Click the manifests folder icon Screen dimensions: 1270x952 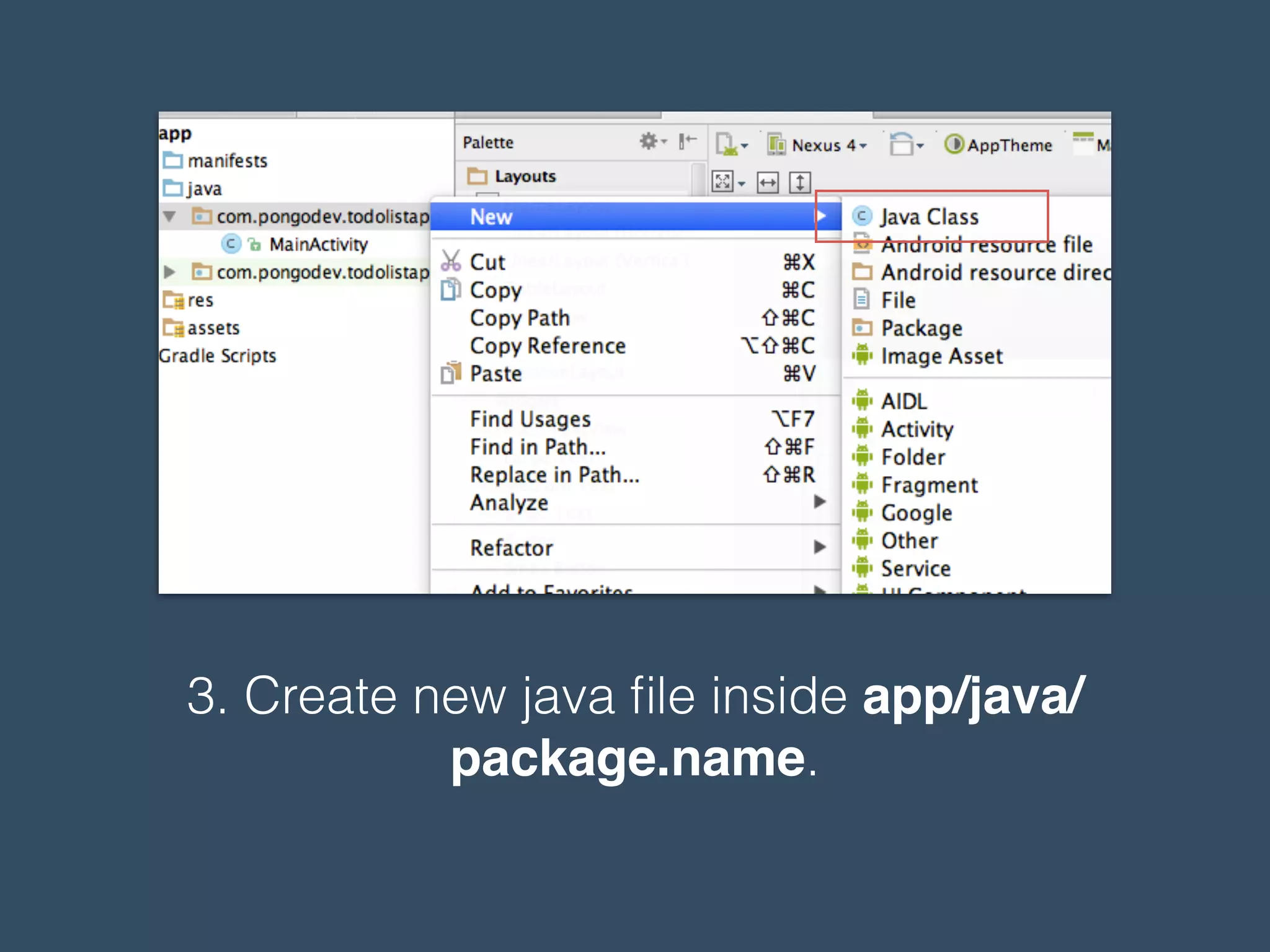173,160
